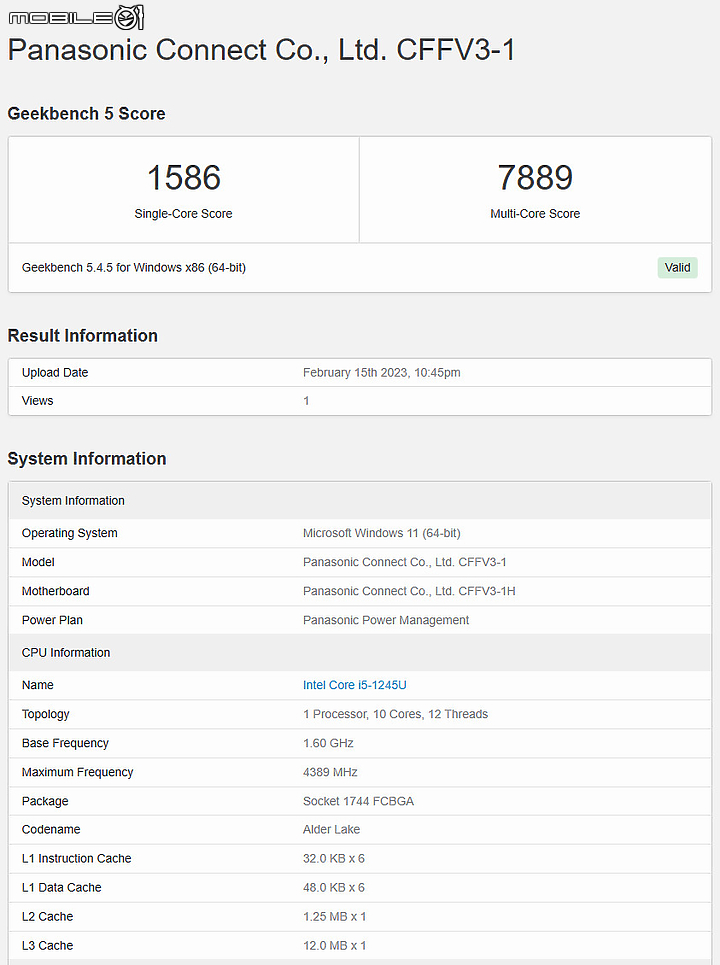Select L2 Cache value 1.25 MB x 1
Image resolution: width=720 pixels, height=965 pixels.
click(x=334, y=916)
